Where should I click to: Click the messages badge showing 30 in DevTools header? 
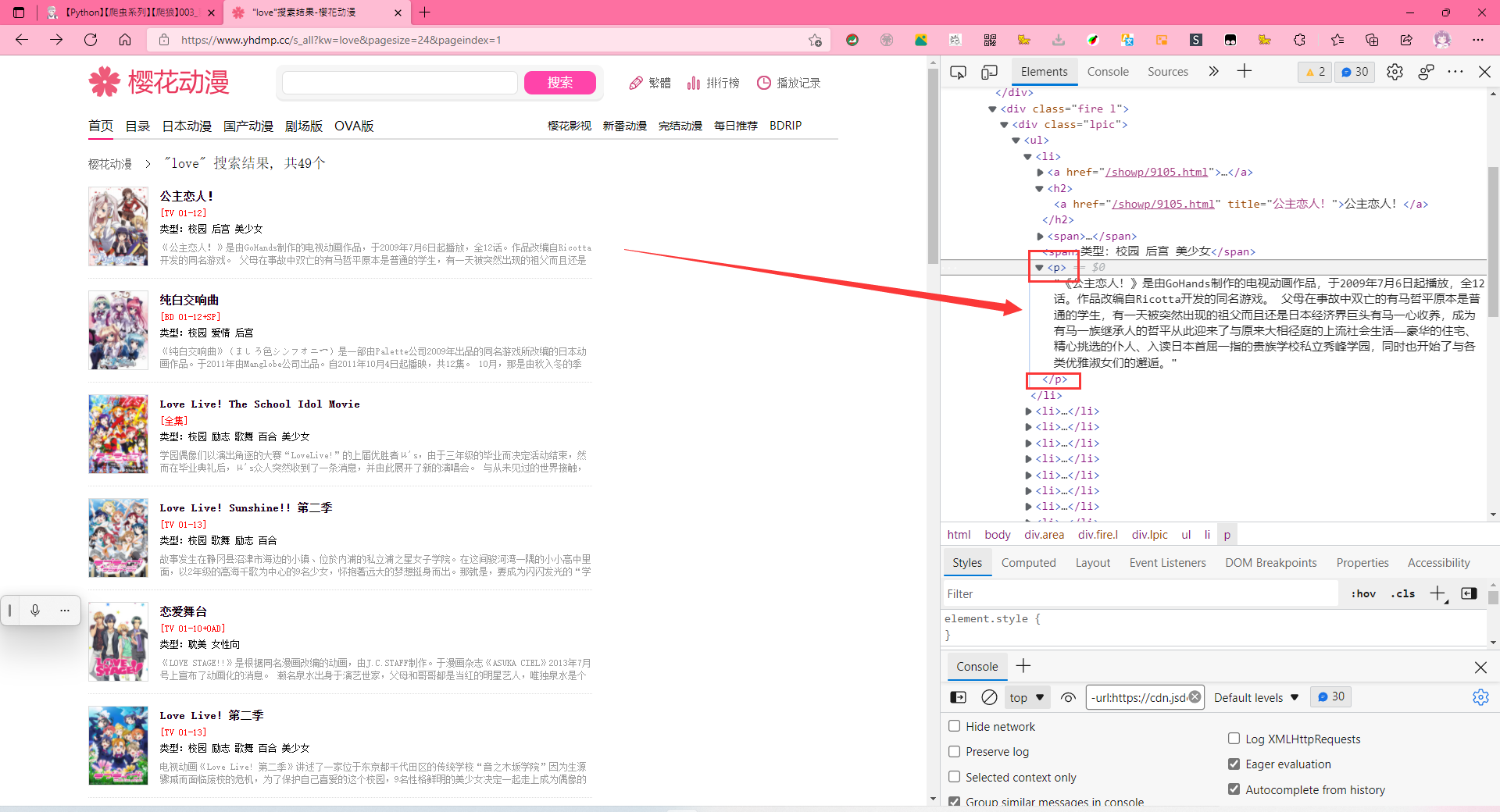[1355, 72]
